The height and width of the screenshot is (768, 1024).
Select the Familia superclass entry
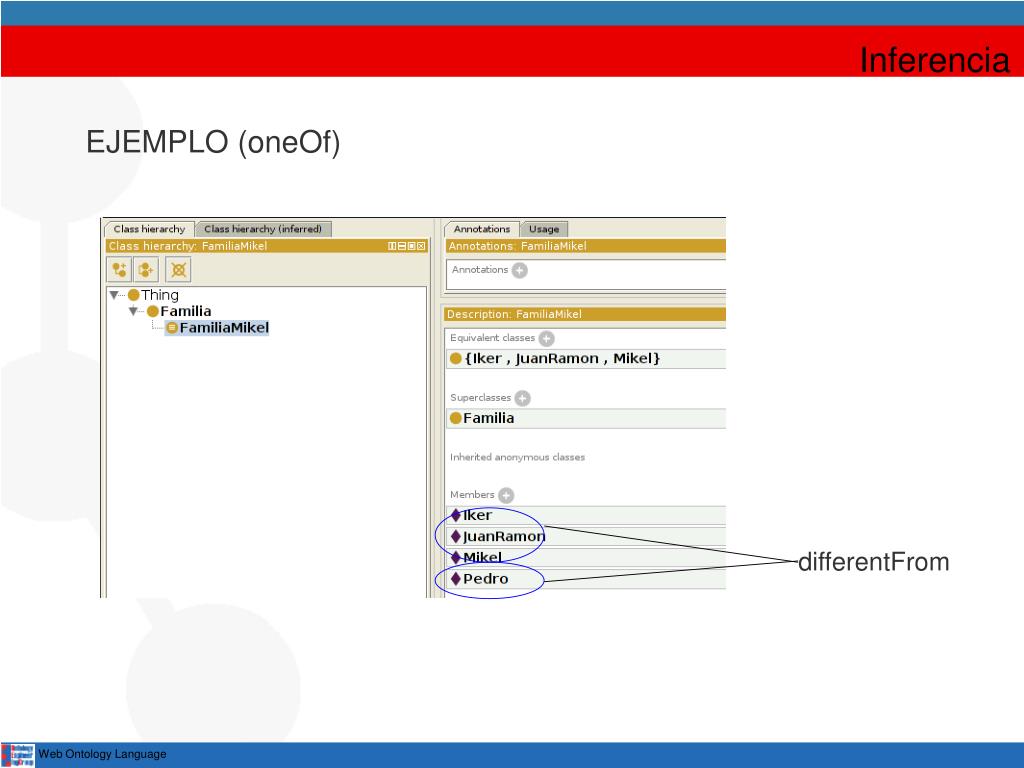point(586,418)
